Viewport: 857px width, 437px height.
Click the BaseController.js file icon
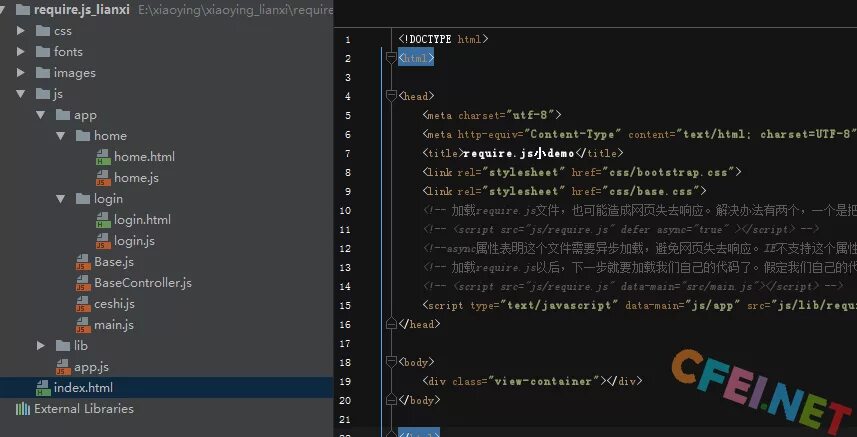pyautogui.click(x=83, y=283)
